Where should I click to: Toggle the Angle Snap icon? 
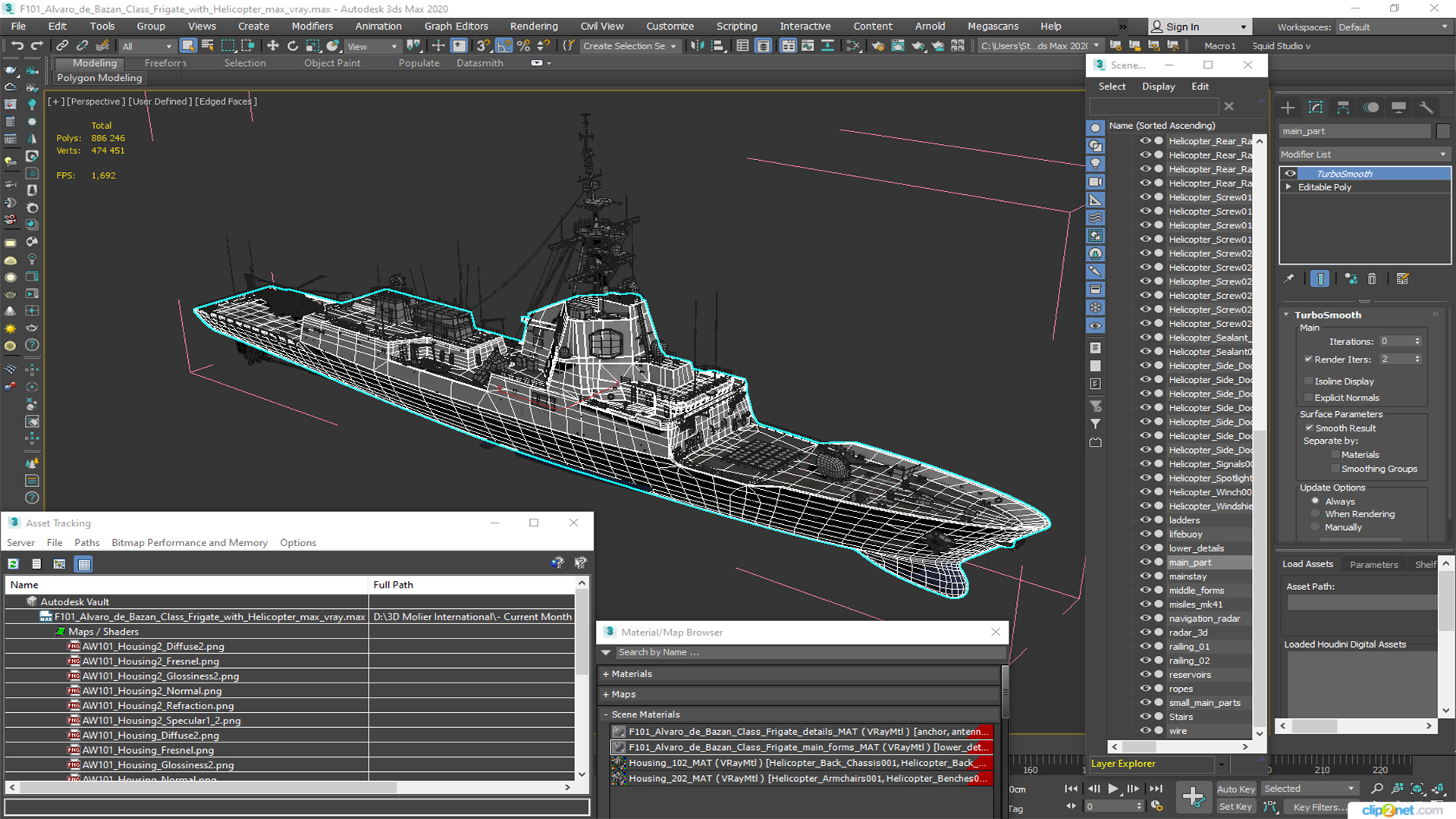point(504,46)
